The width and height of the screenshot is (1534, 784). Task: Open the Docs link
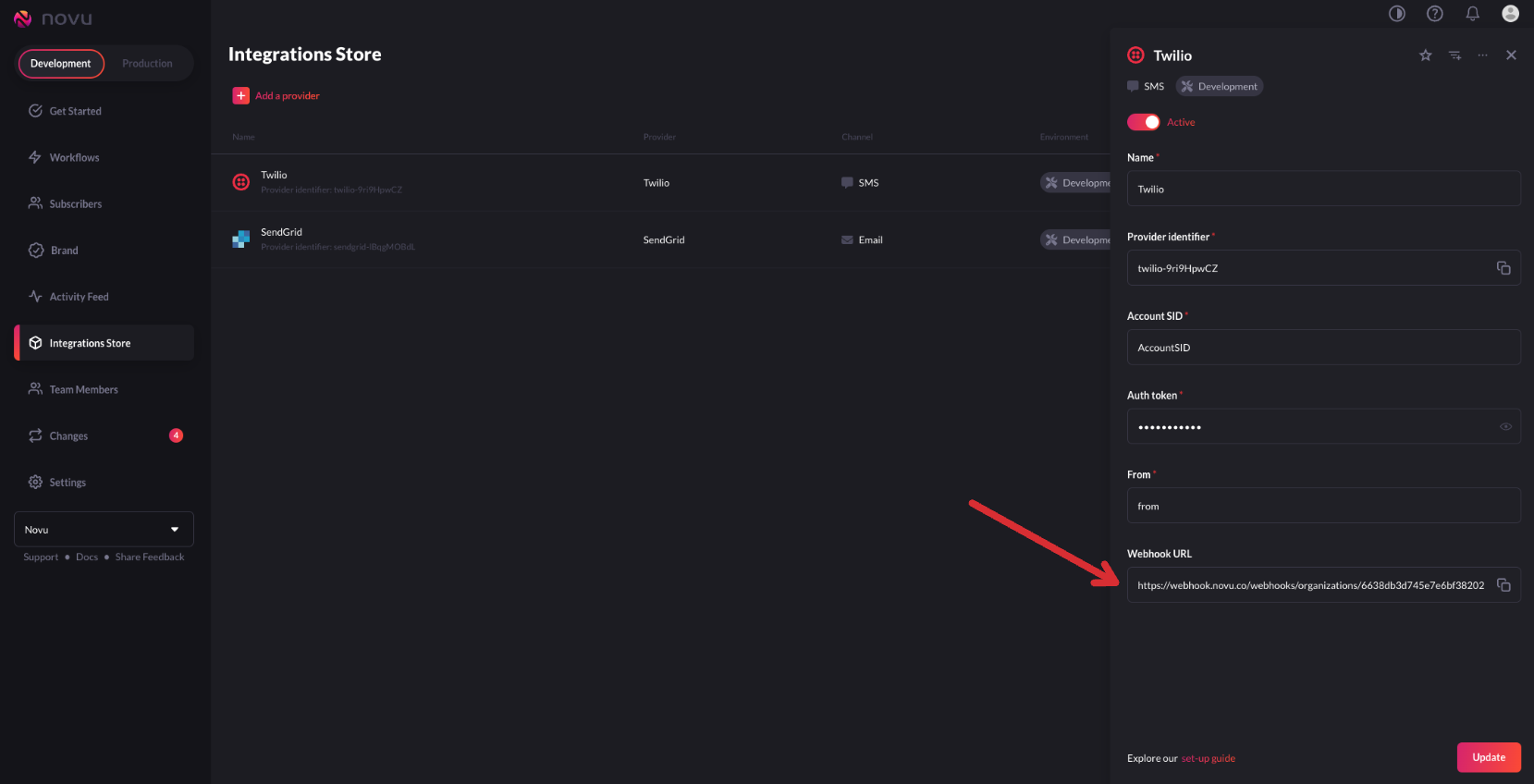87,557
